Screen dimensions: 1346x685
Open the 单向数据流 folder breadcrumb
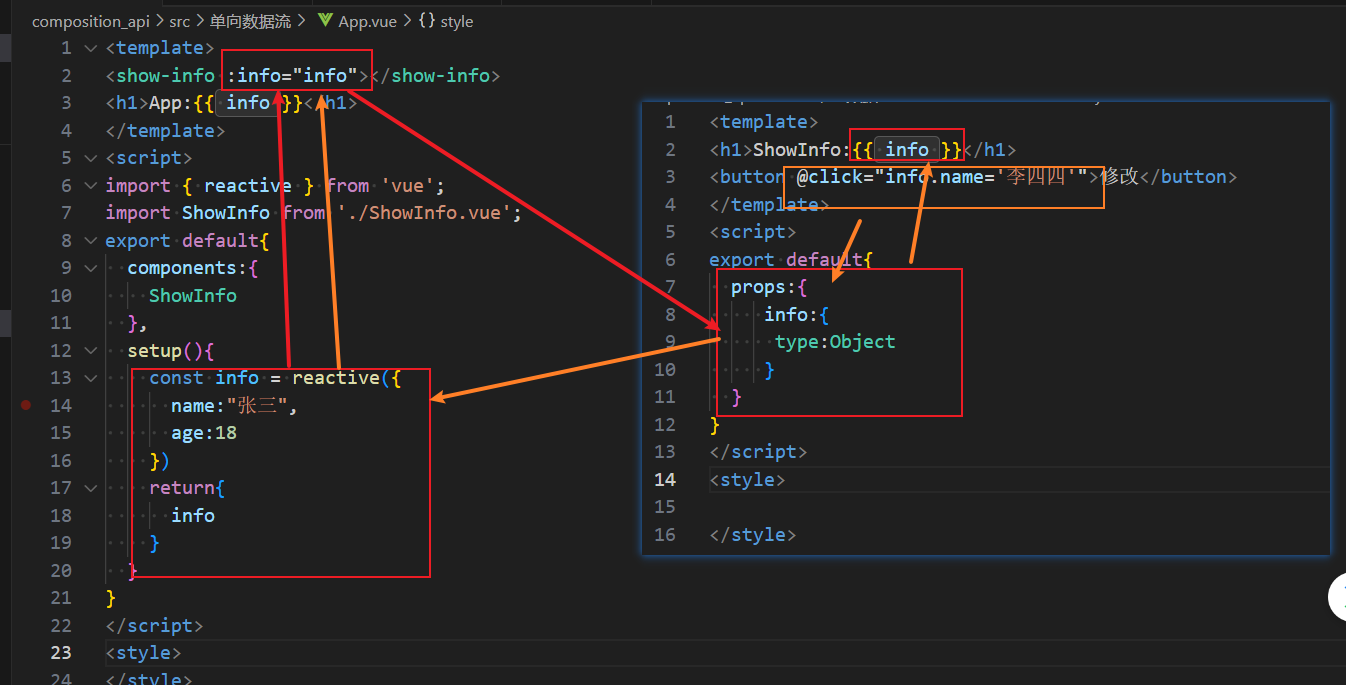pos(250,21)
